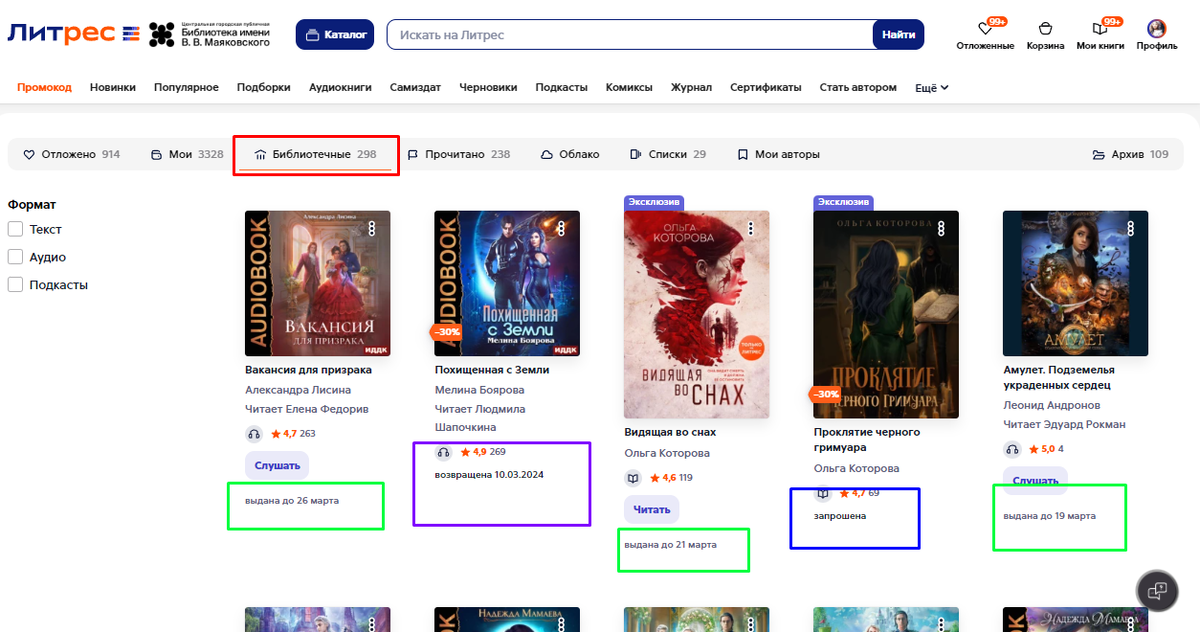This screenshot has height=632, width=1200.
Task: Open Новинки in the navigation bar
Action: click(x=113, y=87)
